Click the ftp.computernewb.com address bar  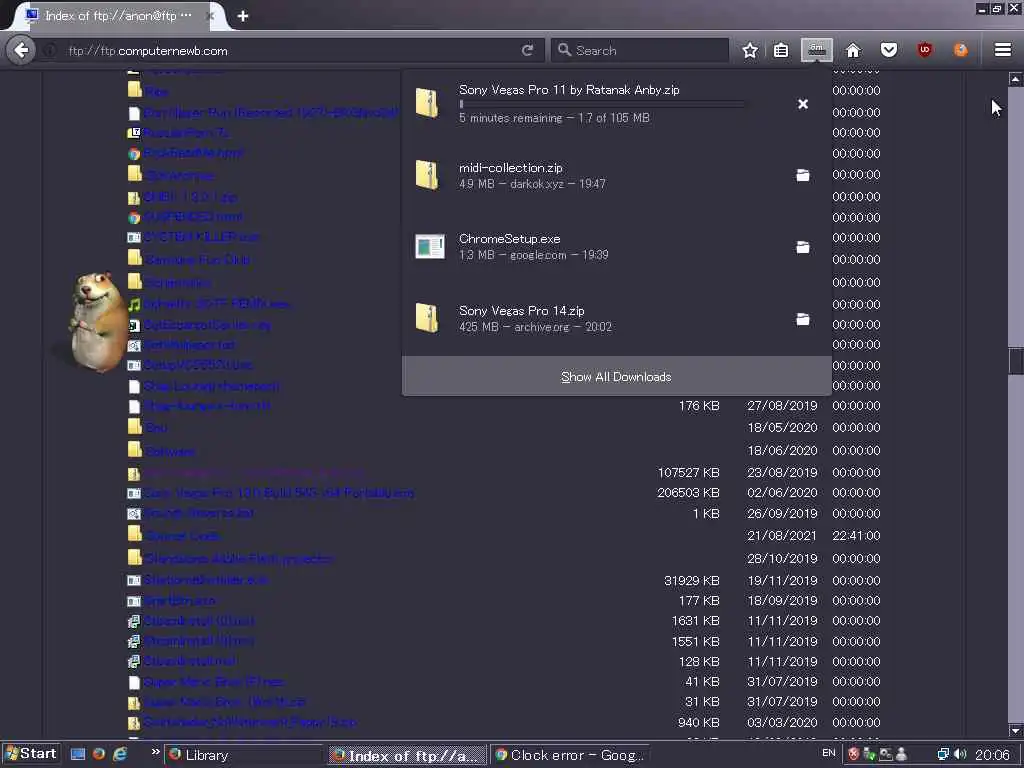pyautogui.click(x=287, y=50)
